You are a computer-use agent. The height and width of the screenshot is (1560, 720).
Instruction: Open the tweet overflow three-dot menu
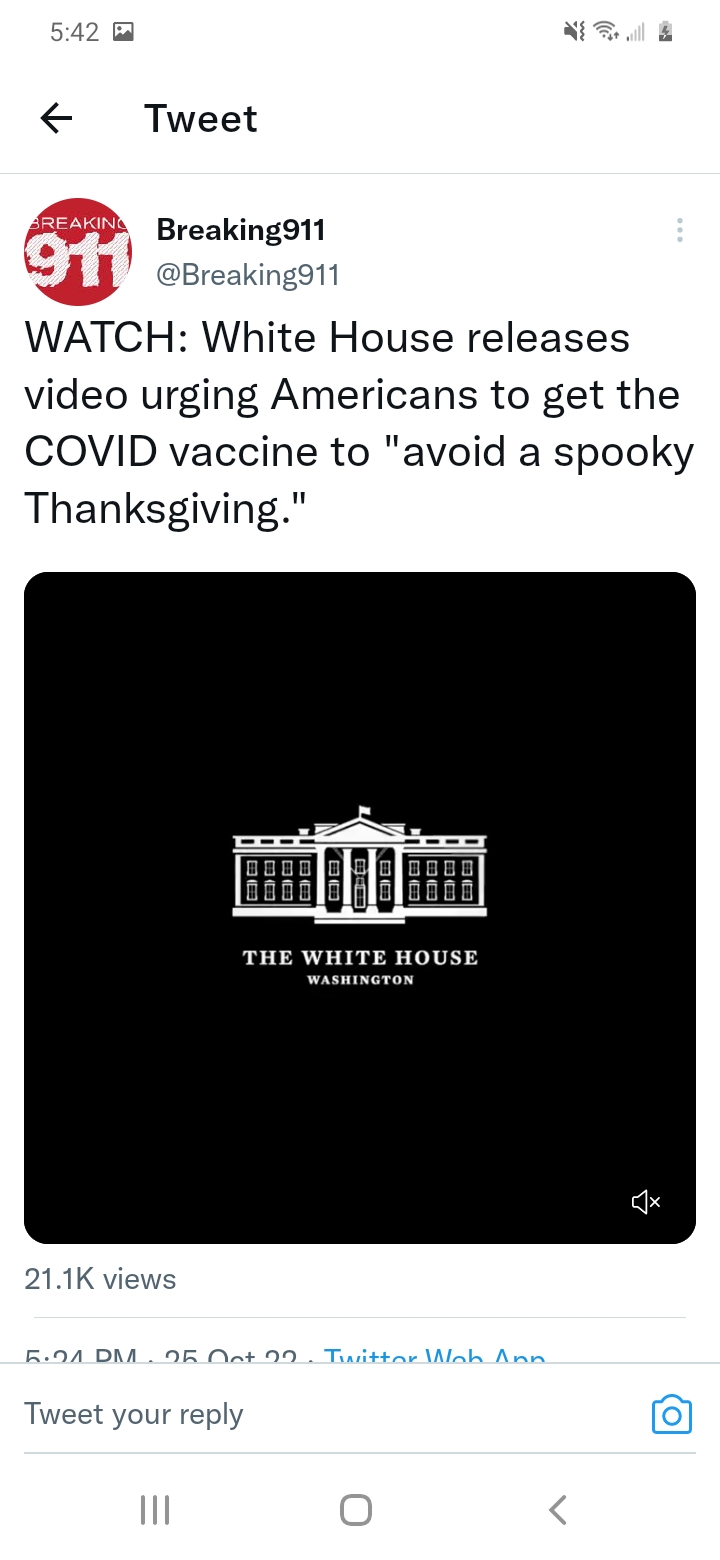680,231
